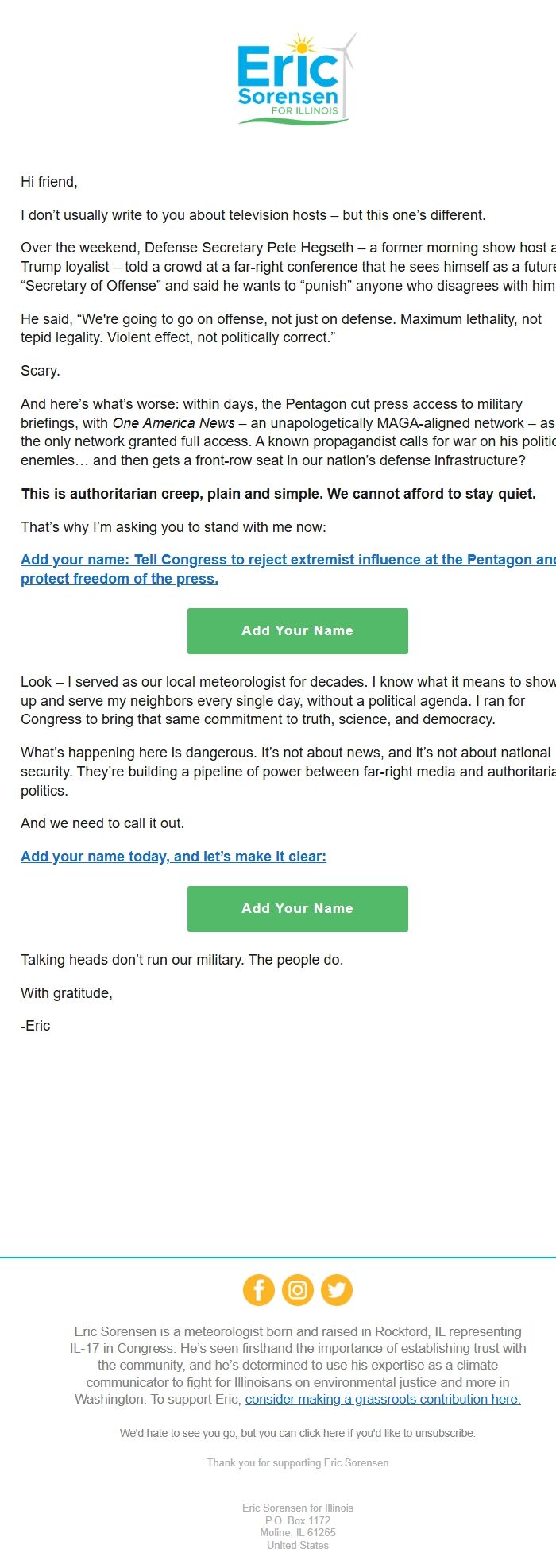Screen dimensions: 556x1568
Task: Click the 'Hi friend,' greeting line
Action: coord(49,182)
